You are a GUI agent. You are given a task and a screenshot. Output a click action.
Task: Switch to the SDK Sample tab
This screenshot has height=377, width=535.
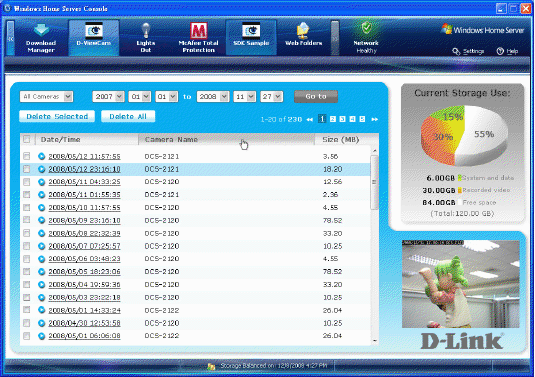pos(251,37)
